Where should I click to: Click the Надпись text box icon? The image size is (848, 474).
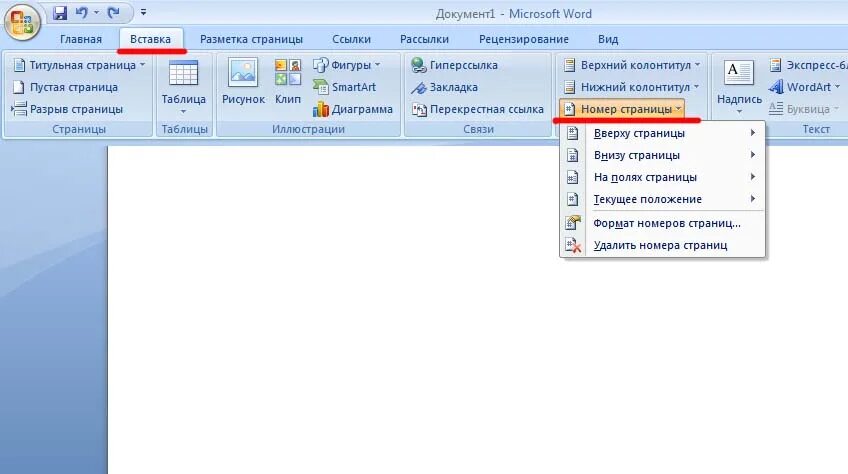[x=739, y=73]
